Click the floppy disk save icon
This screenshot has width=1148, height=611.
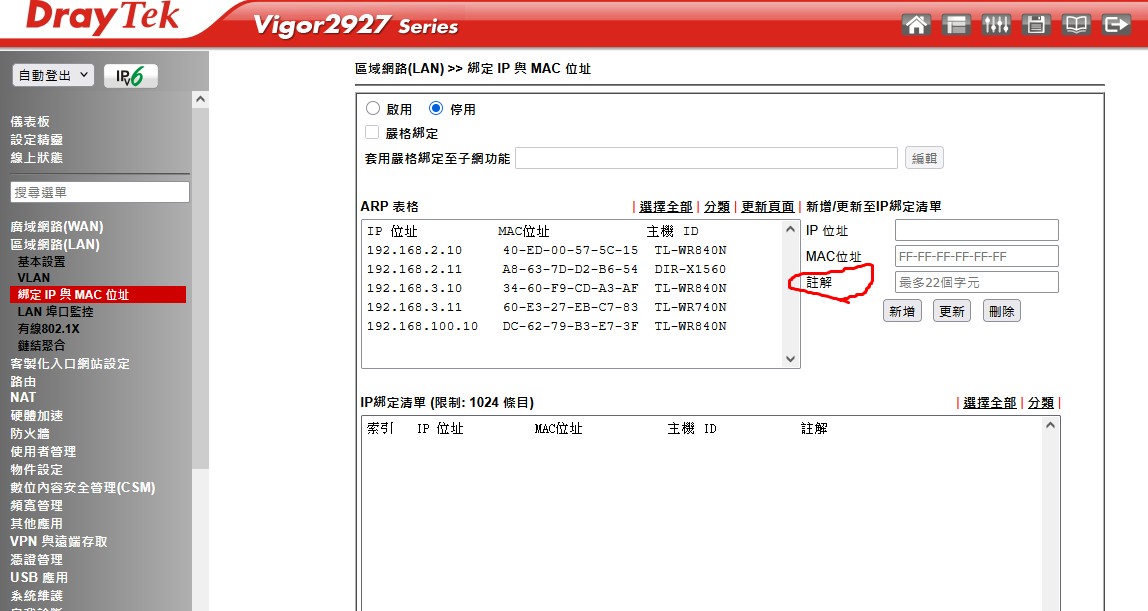pyautogui.click(x=1035, y=25)
